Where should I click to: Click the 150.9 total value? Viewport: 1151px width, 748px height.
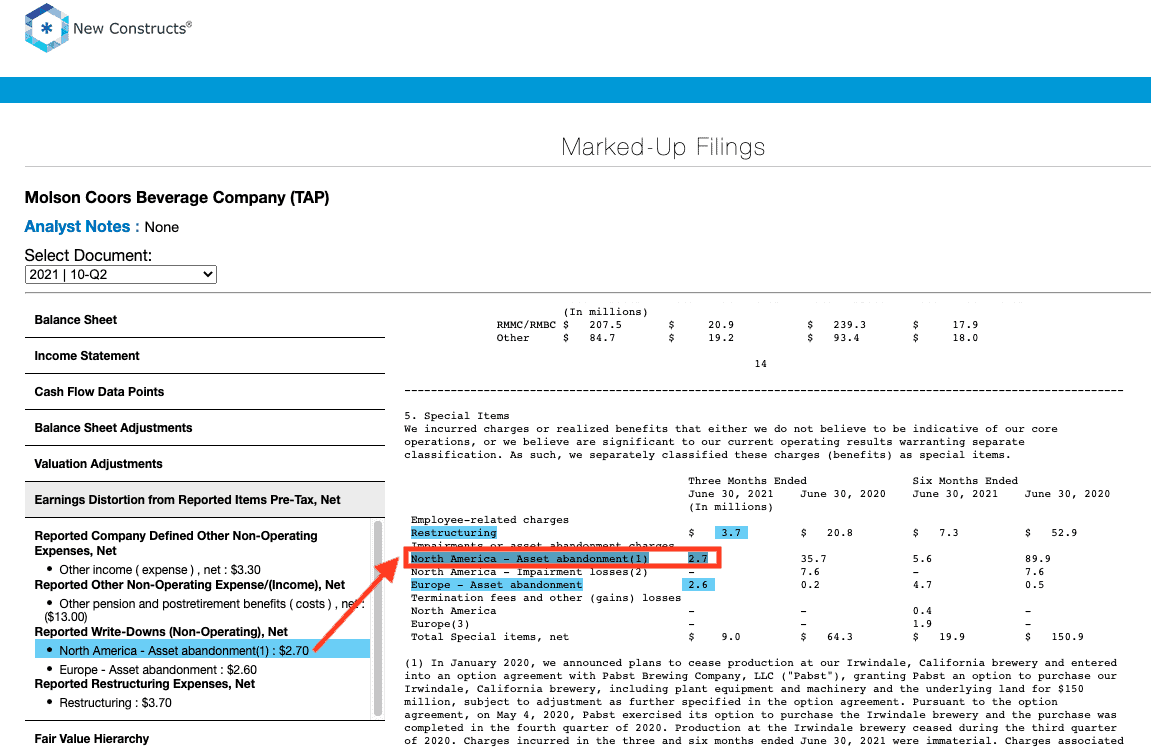tap(1068, 637)
